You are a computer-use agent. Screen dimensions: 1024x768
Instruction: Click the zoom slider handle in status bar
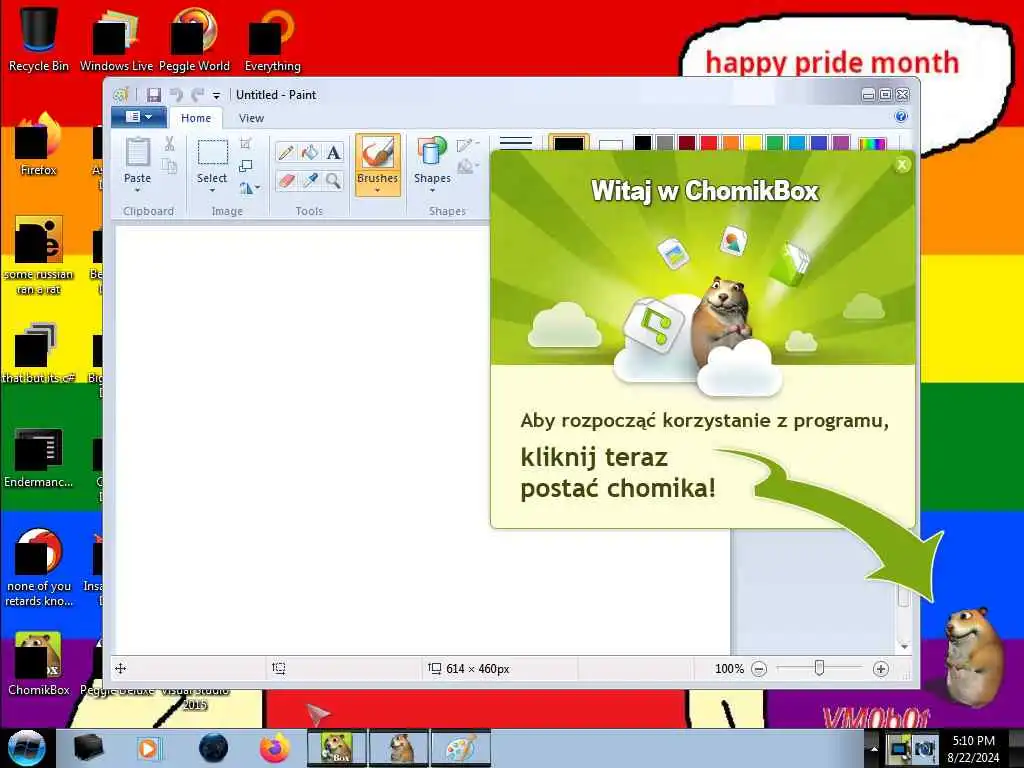(x=819, y=668)
